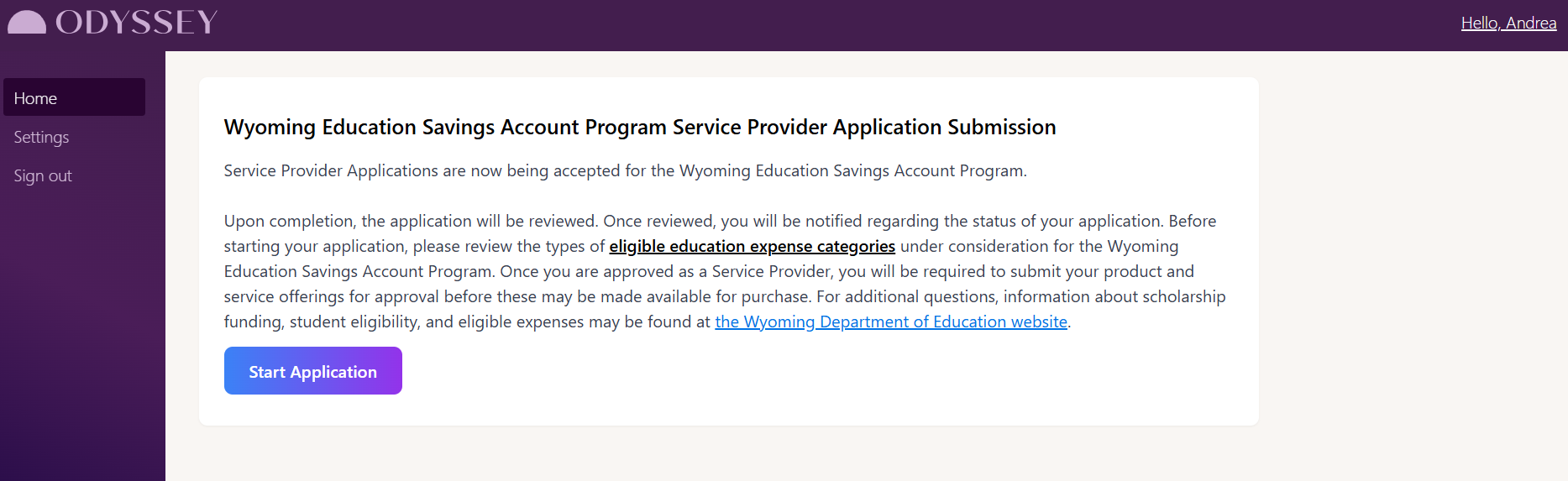Viewport: 1568px width, 481px height.
Task: Click the words 'Wyoming Education Savings Account Program' in the first paragraph
Action: click(852, 170)
